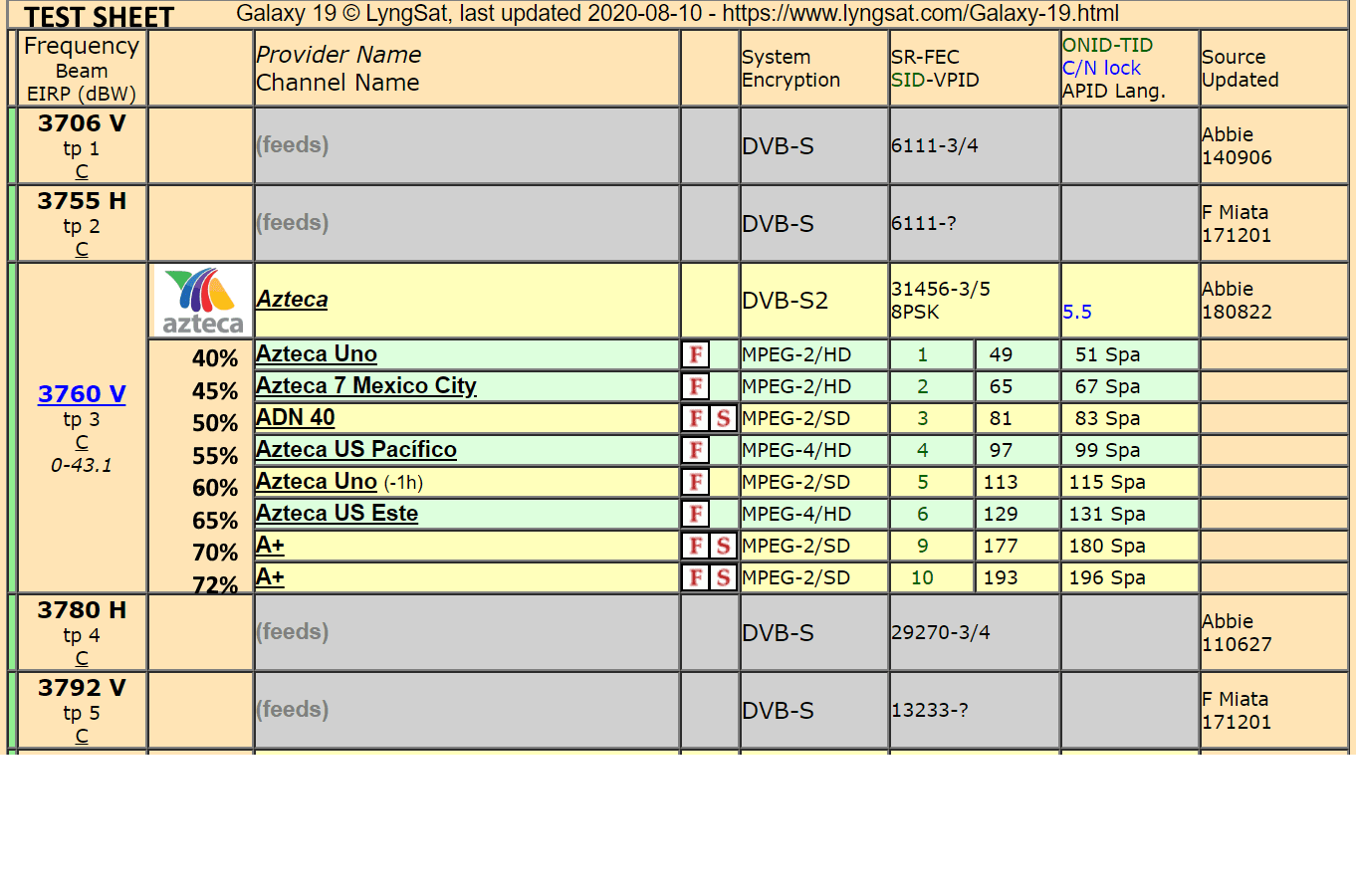Click the 29270-3/4 symbol rate cell

click(974, 632)
